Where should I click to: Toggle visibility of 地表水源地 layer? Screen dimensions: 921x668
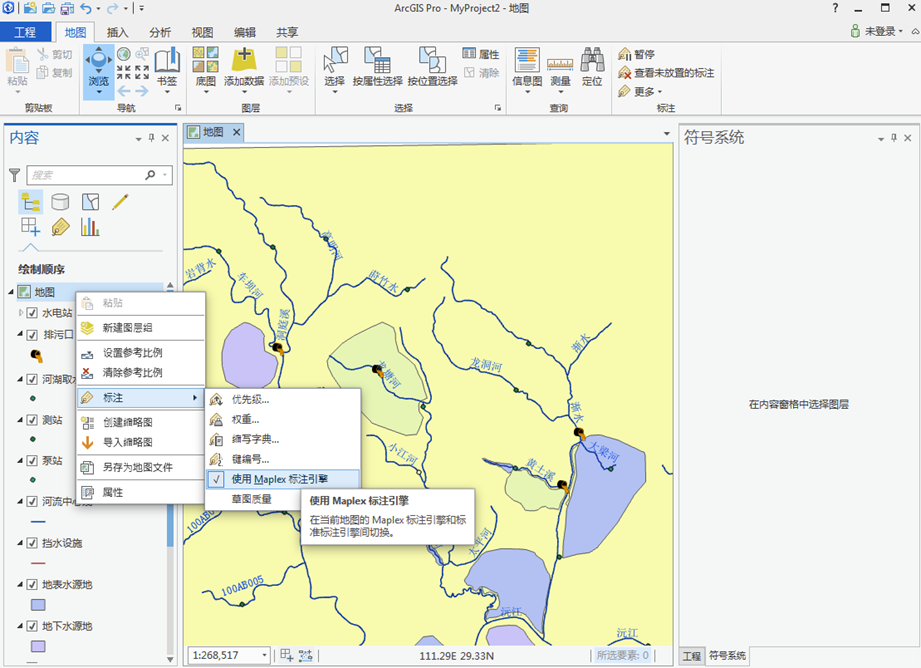[32, 585]
